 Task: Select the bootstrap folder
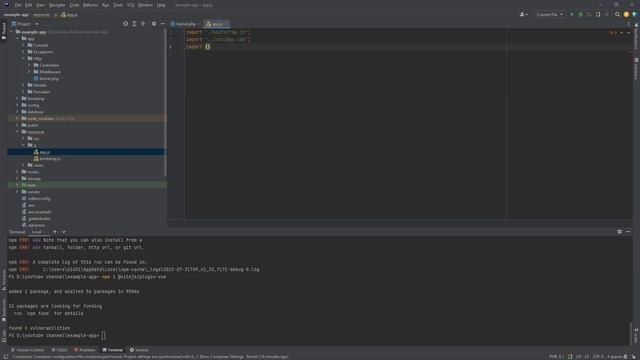click(36, 98)
